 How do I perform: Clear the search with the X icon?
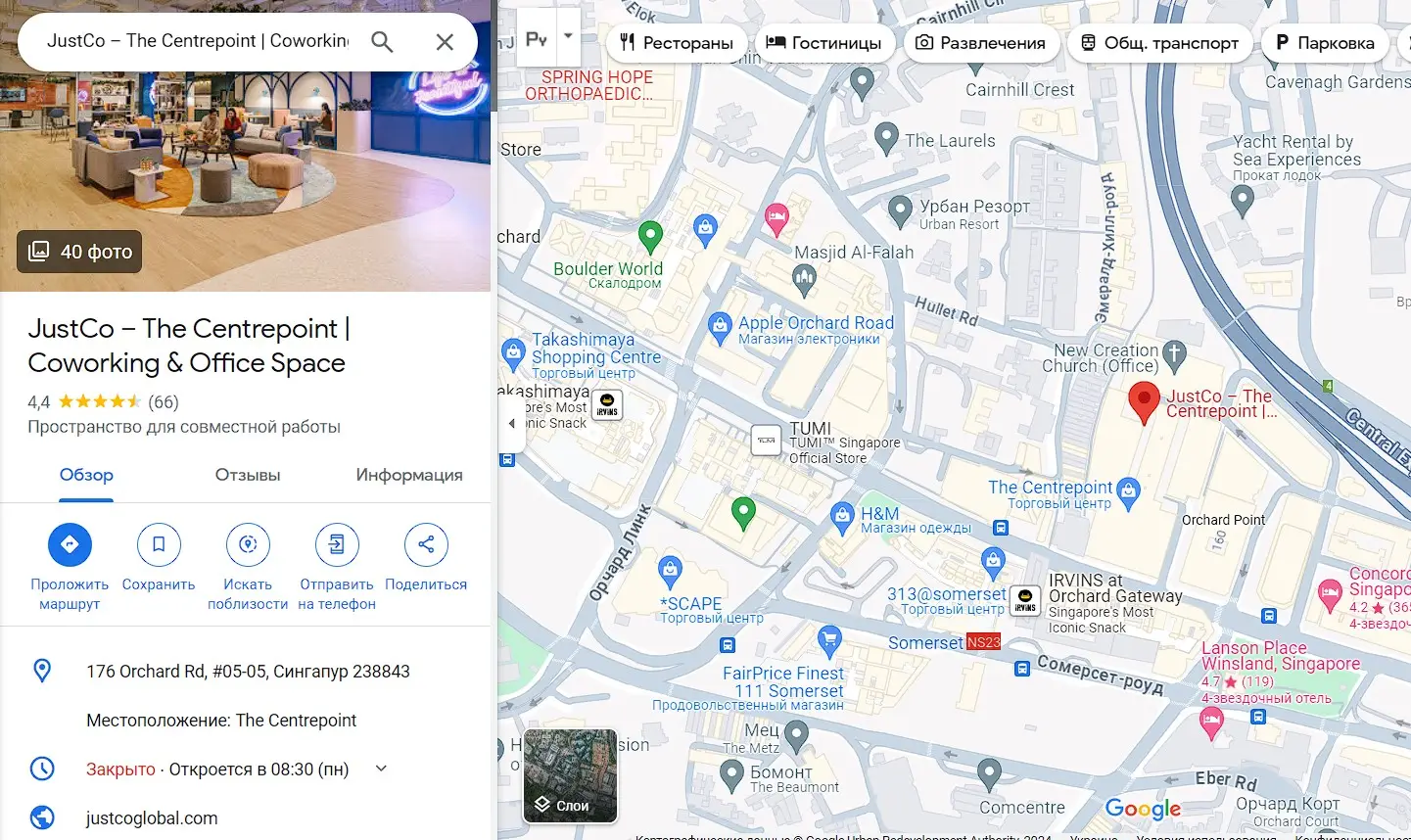pos(445,41)
